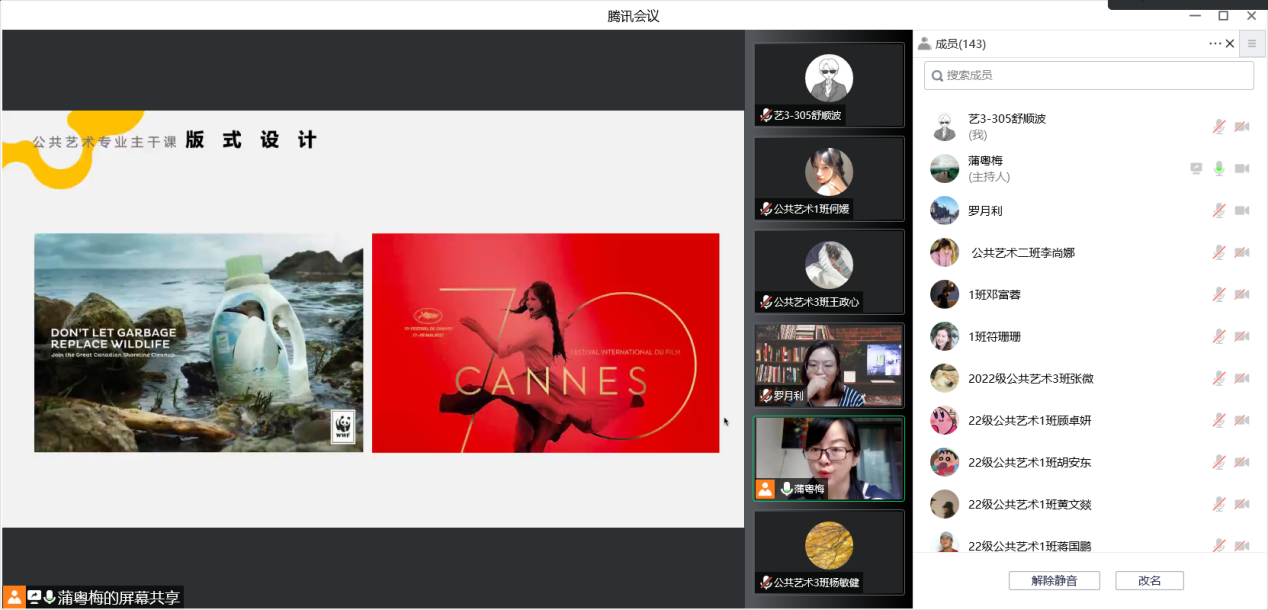Click the camera icon in 罗月利's row
This screenshot has width=1268, height=610.
(x=1242, y=210)
